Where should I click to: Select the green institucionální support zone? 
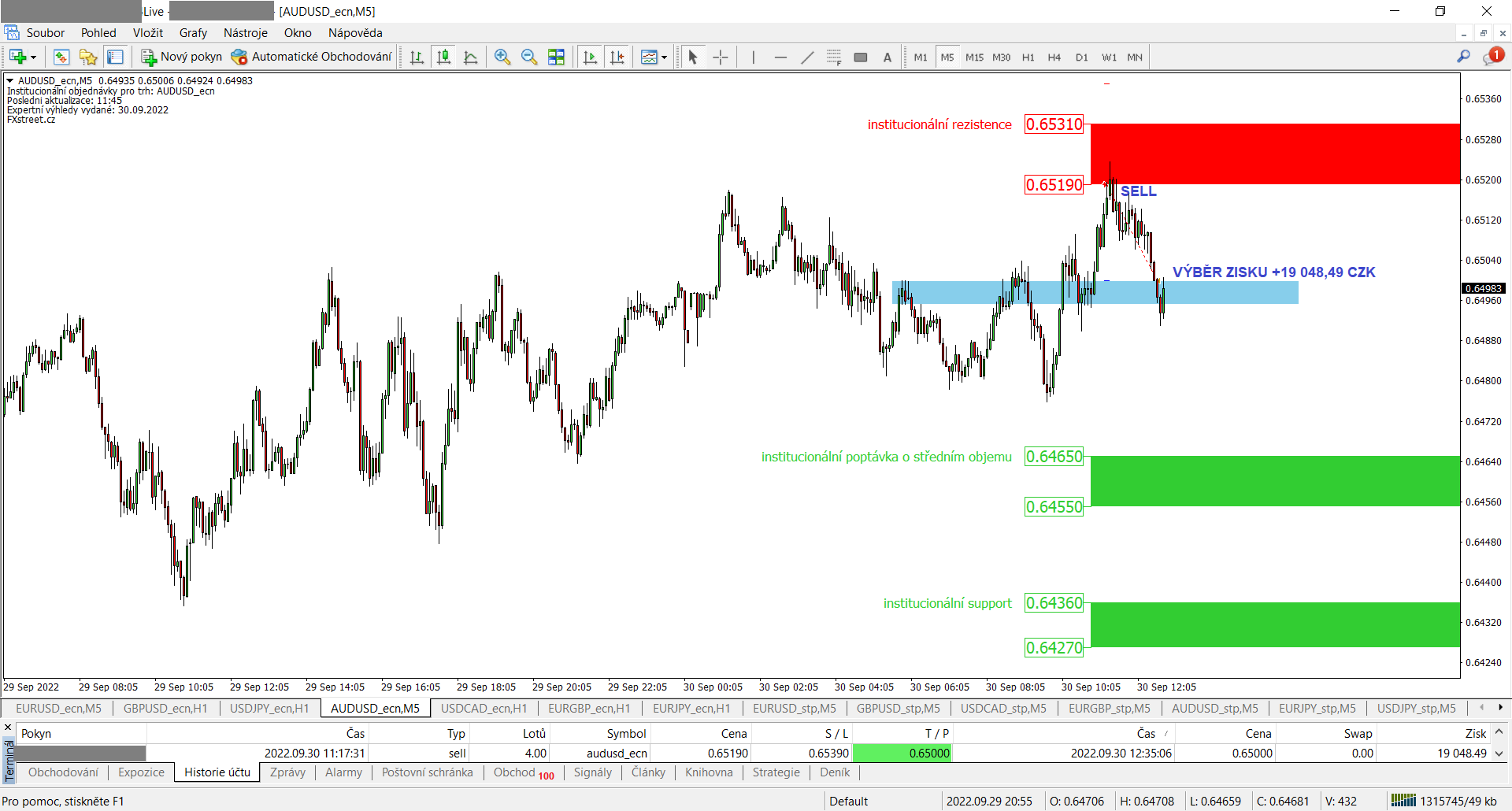1275,625
